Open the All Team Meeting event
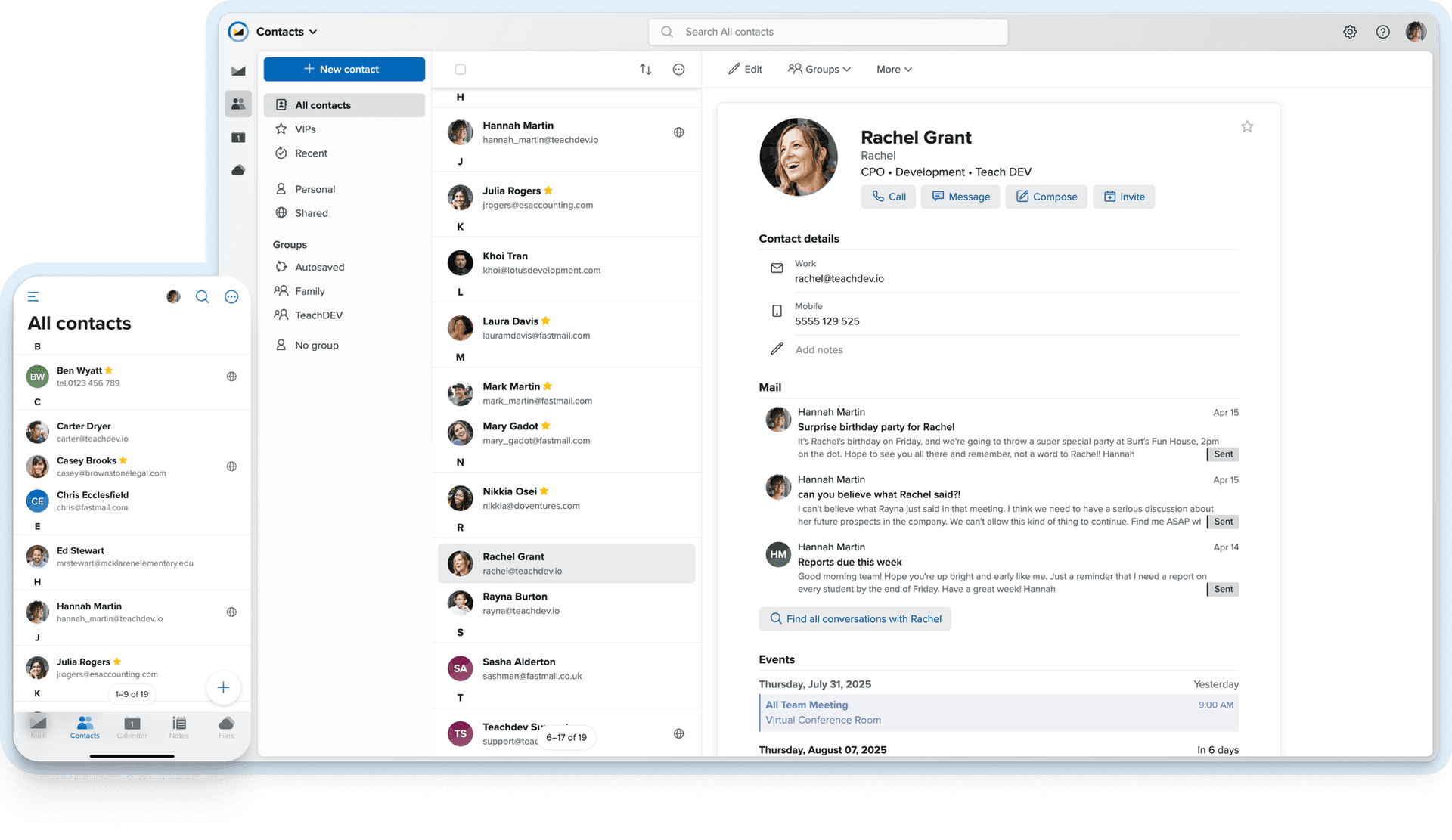 (999, 712)
